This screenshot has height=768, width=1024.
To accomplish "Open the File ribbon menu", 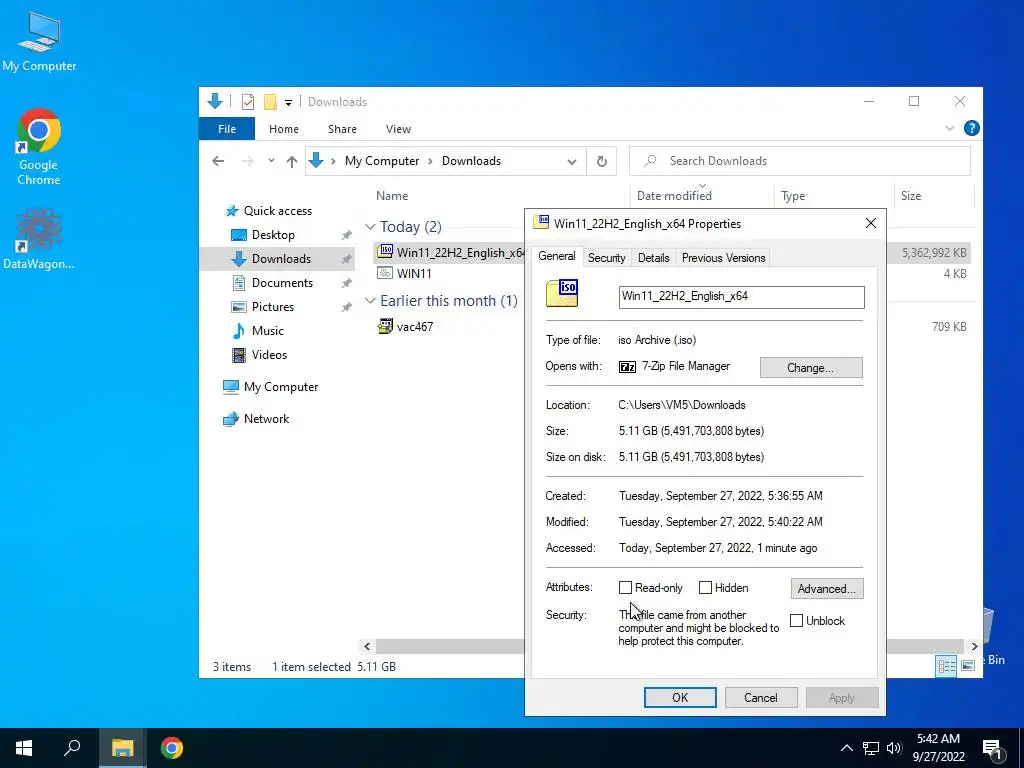I will 227,129.
